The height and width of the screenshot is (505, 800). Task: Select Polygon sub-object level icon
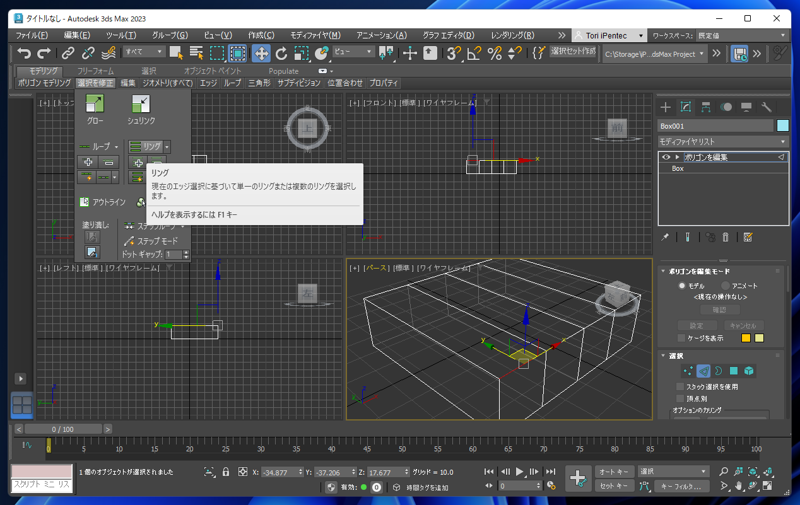[x=734, y=371]
